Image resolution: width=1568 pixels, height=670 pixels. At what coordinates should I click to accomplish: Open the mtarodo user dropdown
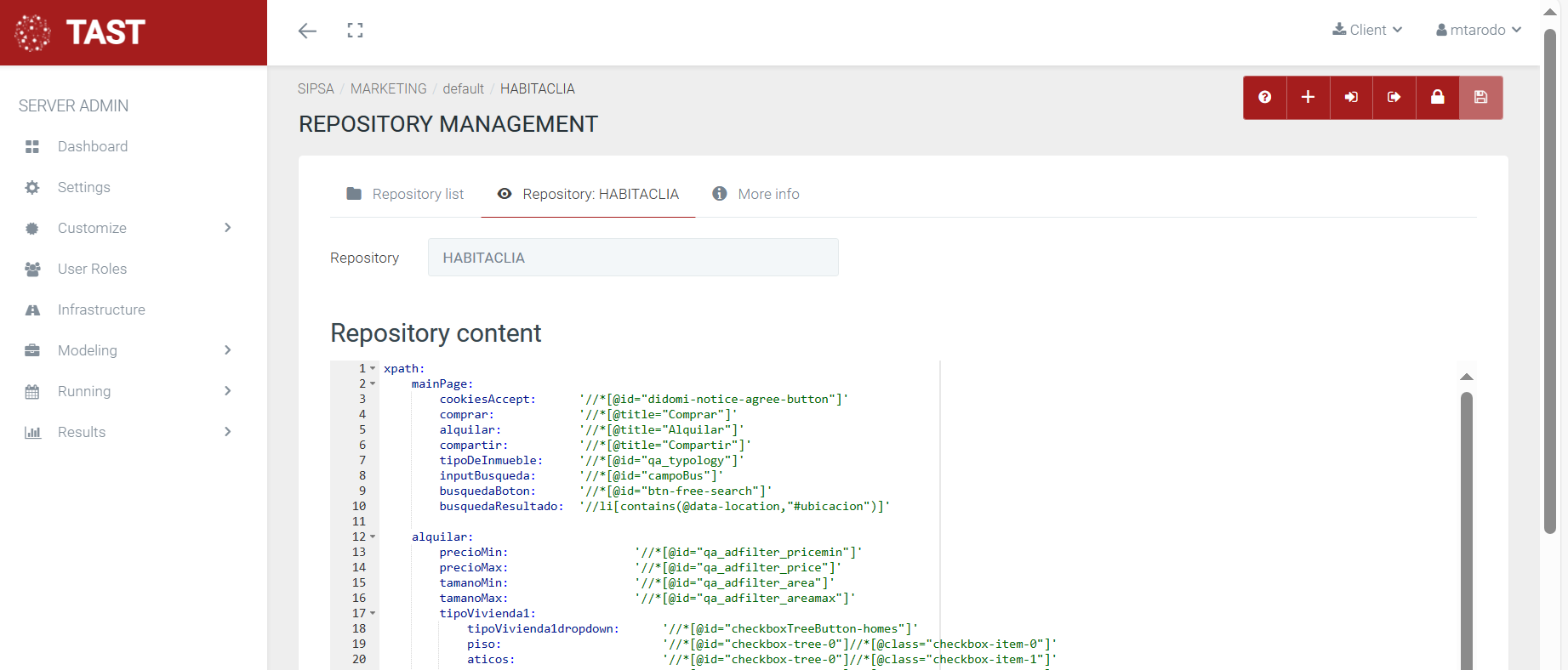click(1478, 30)
